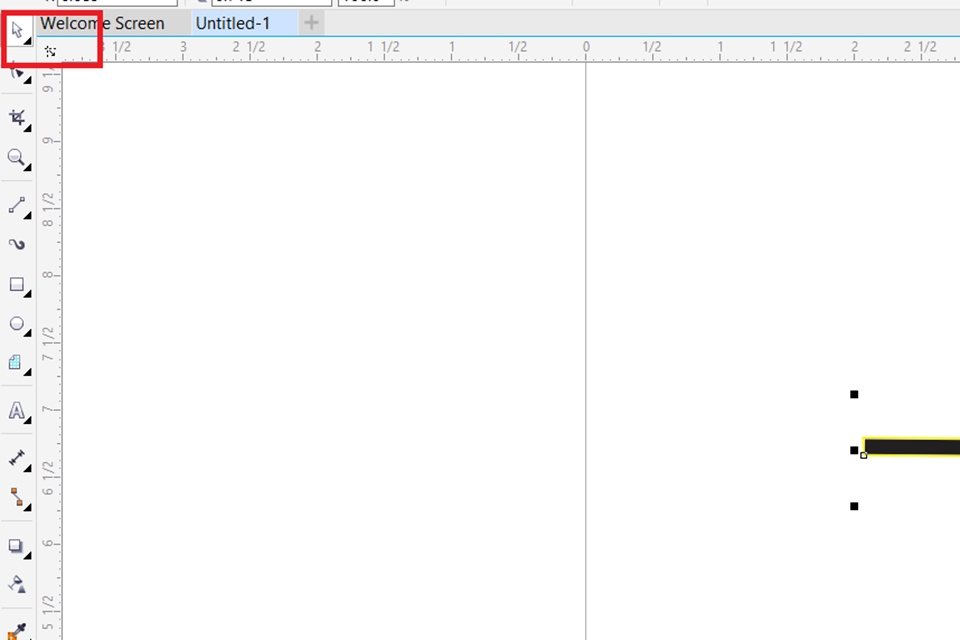Create a new document with the plus button
This screenshot has height=640, width=960.
(x=310, y=23)
